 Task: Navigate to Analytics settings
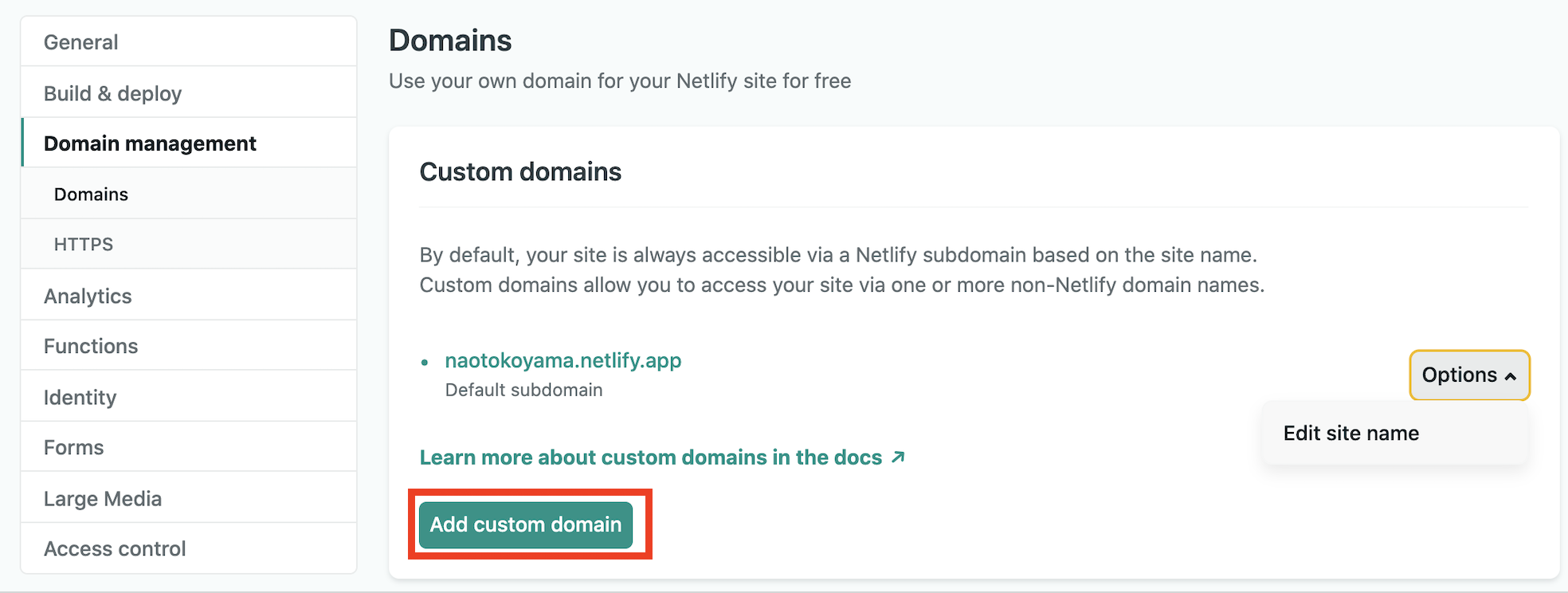point(88,296)
